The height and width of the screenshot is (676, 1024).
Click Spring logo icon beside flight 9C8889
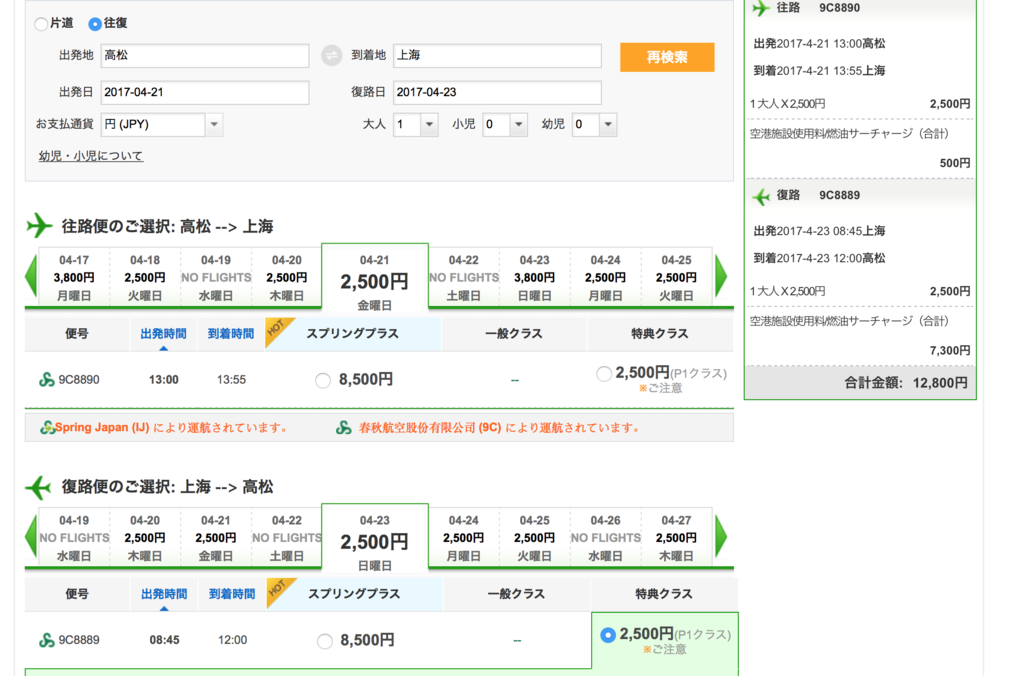[46, 640]
